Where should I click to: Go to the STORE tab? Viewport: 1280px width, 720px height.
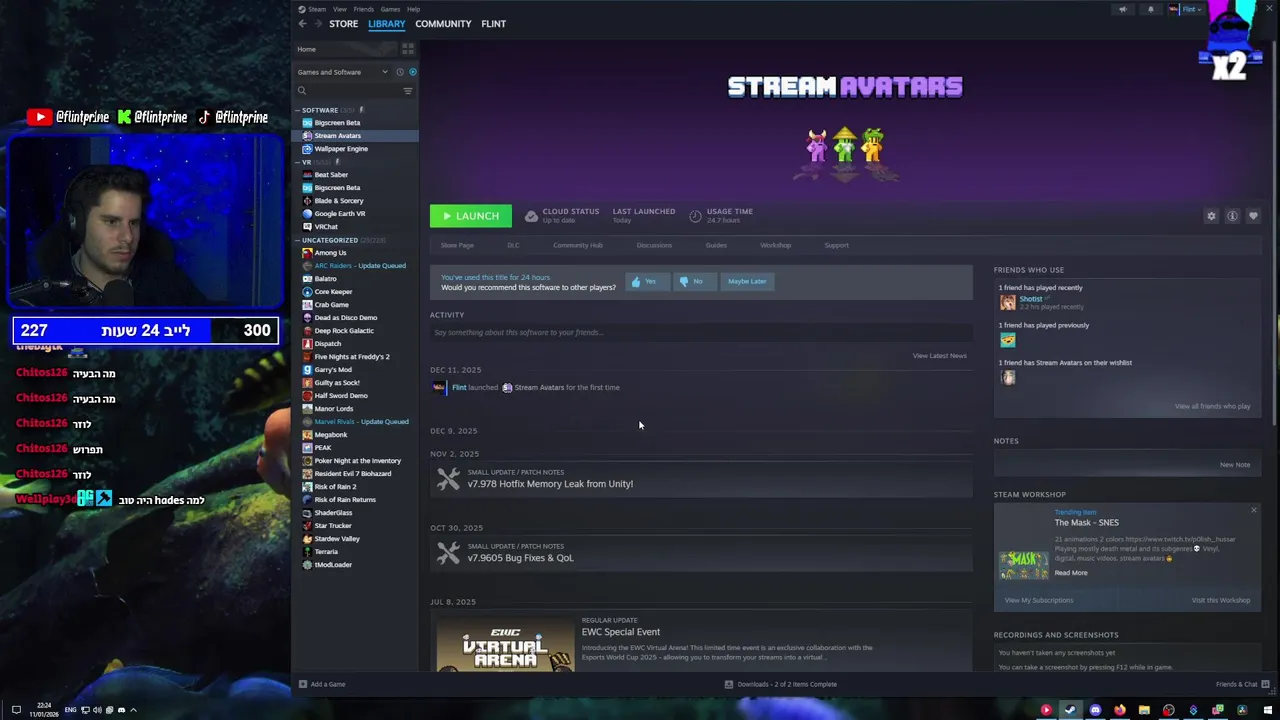(x=343, y=24)
